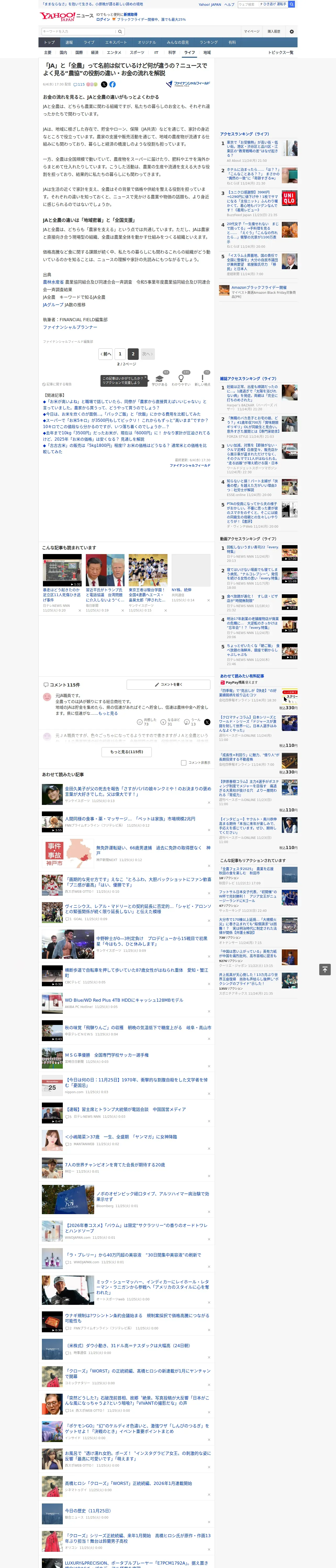The image size is (336, 1568).
Task: Expand the comment via もっと見る link
Action: tap(108, 713)
